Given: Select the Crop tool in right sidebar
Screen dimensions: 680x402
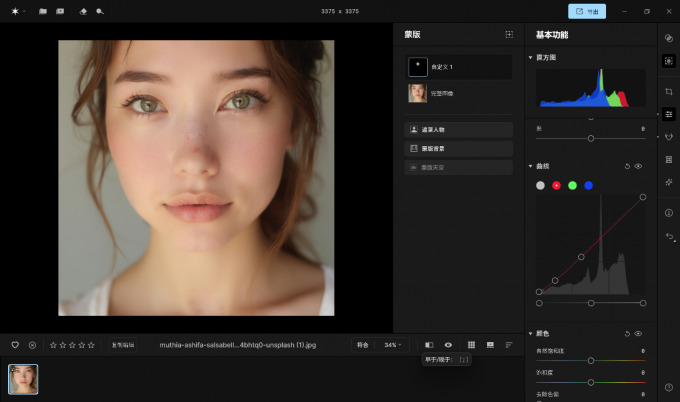Looking at the screenshot, I should pyautogui.click(x=668, y=91).
